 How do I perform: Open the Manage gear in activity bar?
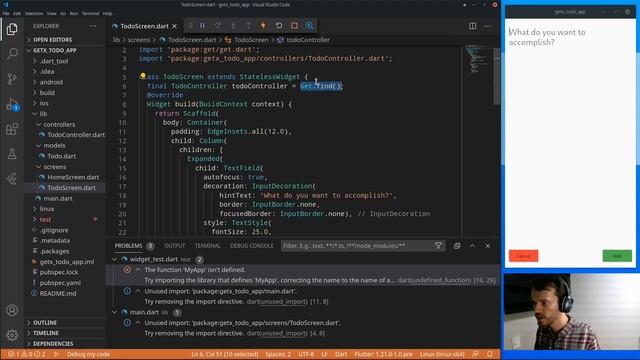(x=12, y=335)
